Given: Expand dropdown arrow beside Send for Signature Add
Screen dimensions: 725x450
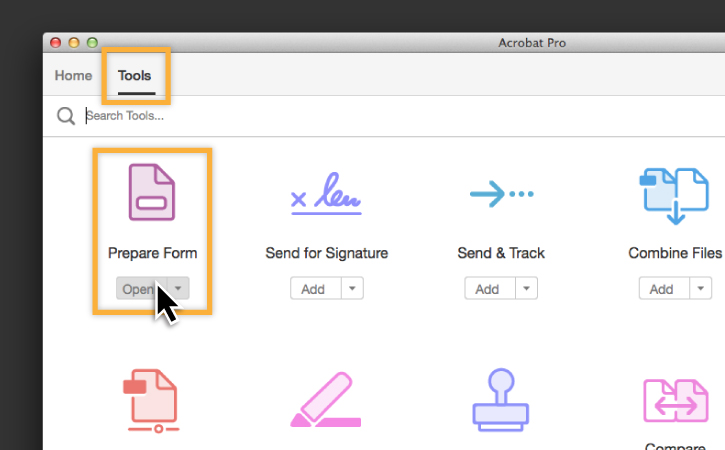Looking at the screenshot, I should [352, 289].
